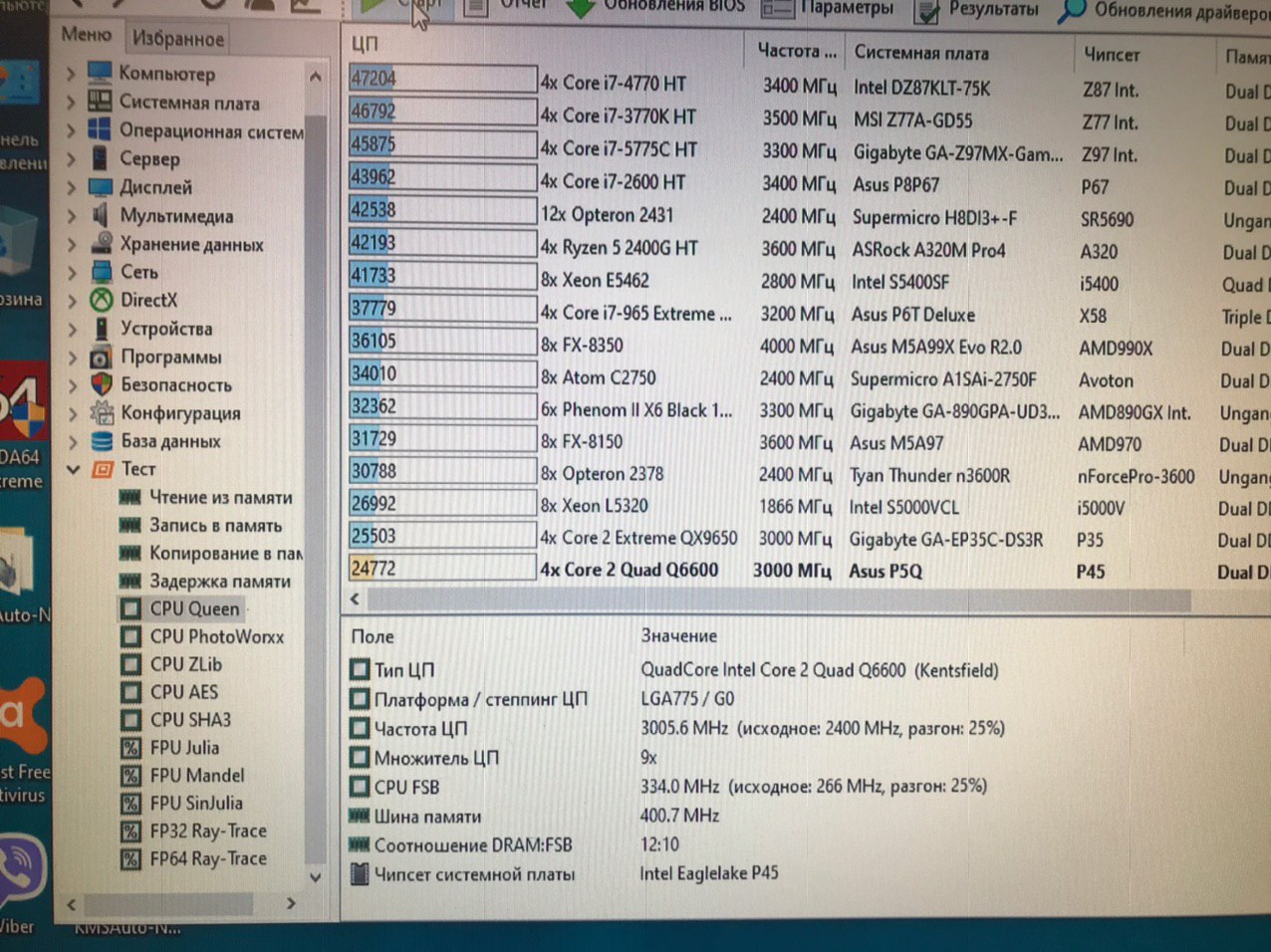Switch to the Избранное tab
This screenshot has height=952, width=1271.
[177, 39]
